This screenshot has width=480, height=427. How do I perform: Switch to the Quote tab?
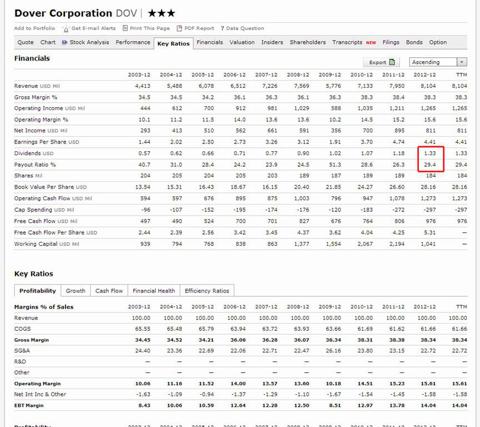click(x=25, y=42)
